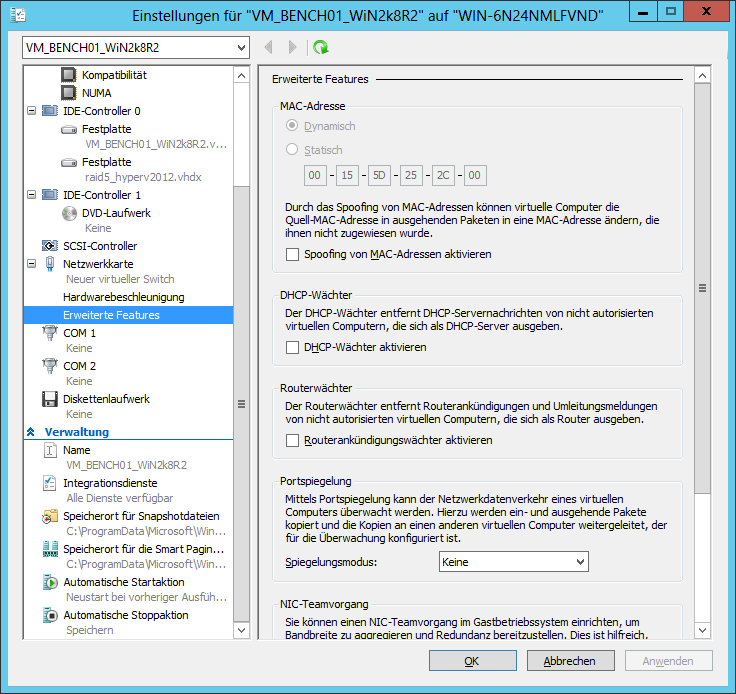
Task: Click the COM 1 port icon
Action: 49,335
